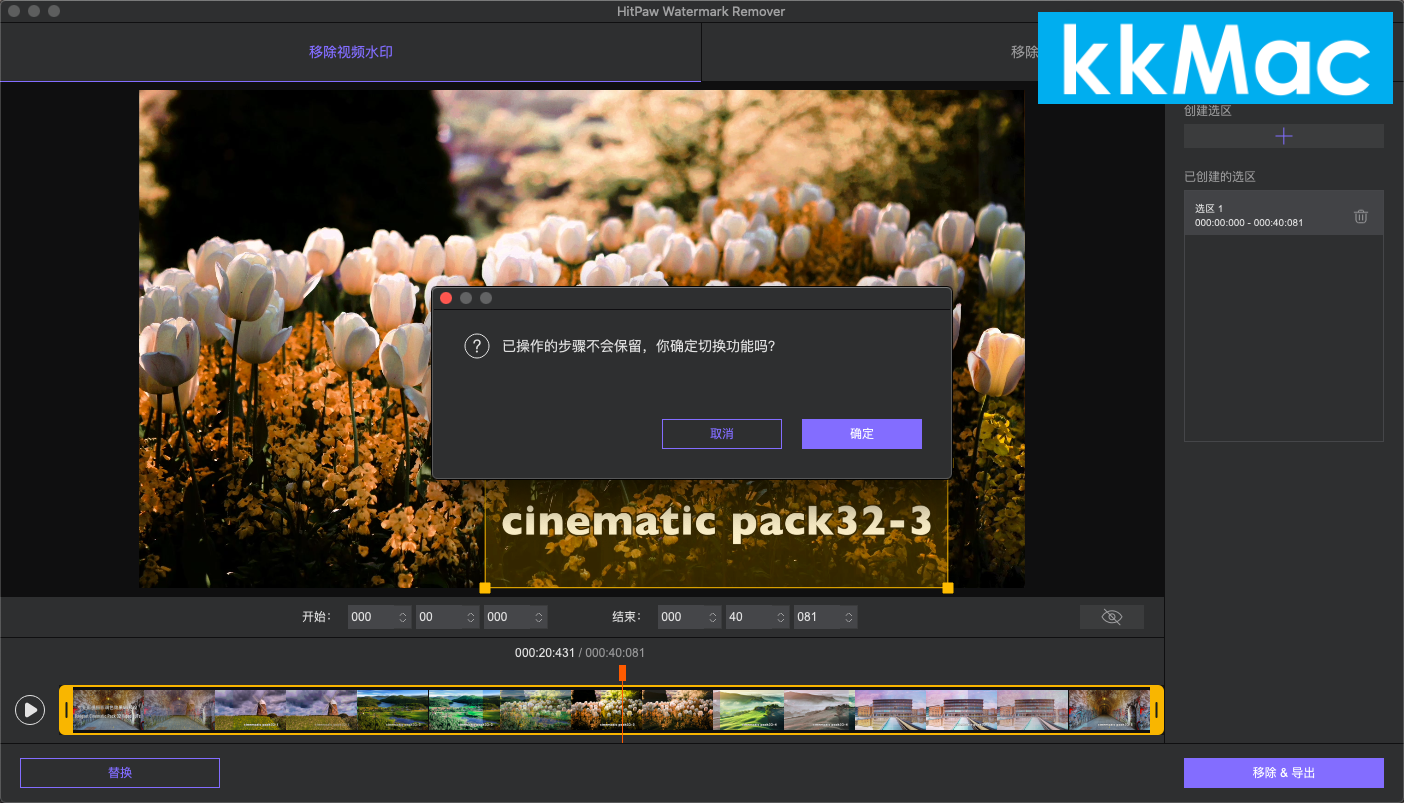Close the HitPaw main window
Viewport: 1404px width, 803px height.
point(14,11)
